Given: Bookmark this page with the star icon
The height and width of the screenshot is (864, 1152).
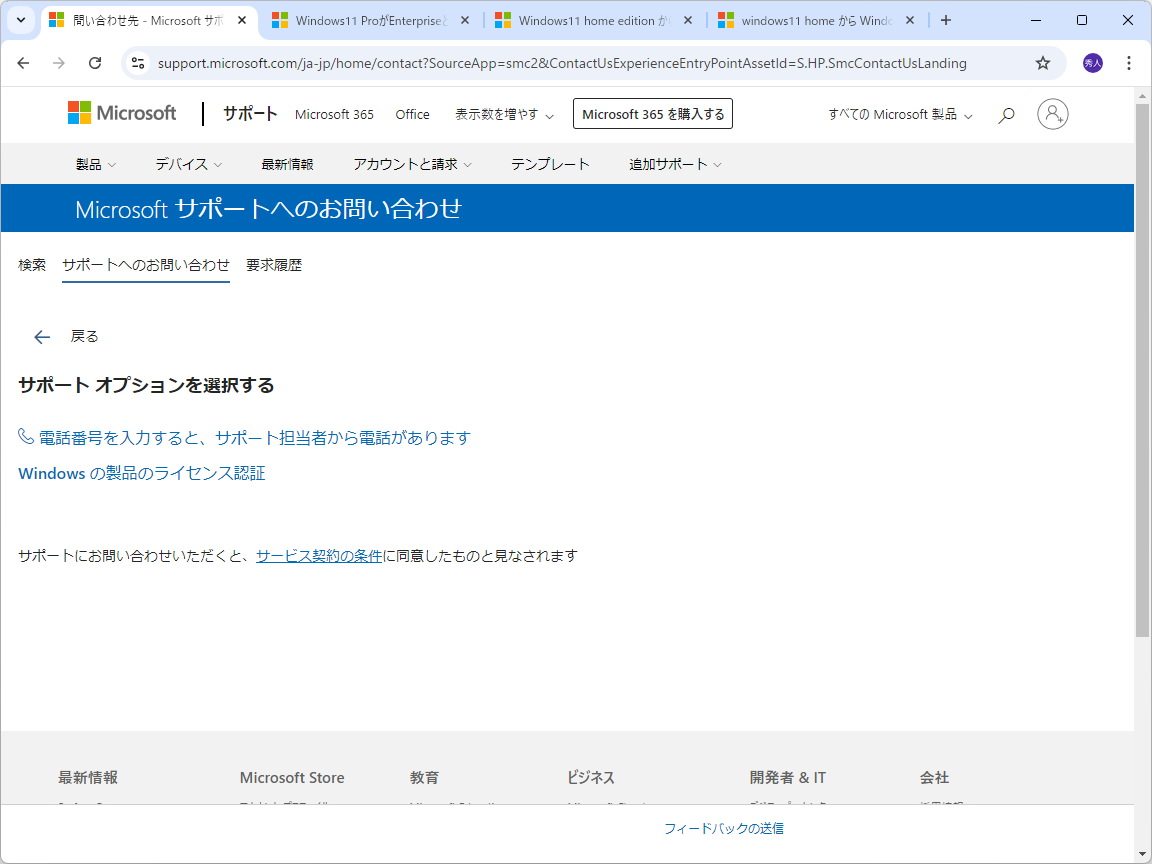Looking at the screenshot, I should (x=1043, y=62).
